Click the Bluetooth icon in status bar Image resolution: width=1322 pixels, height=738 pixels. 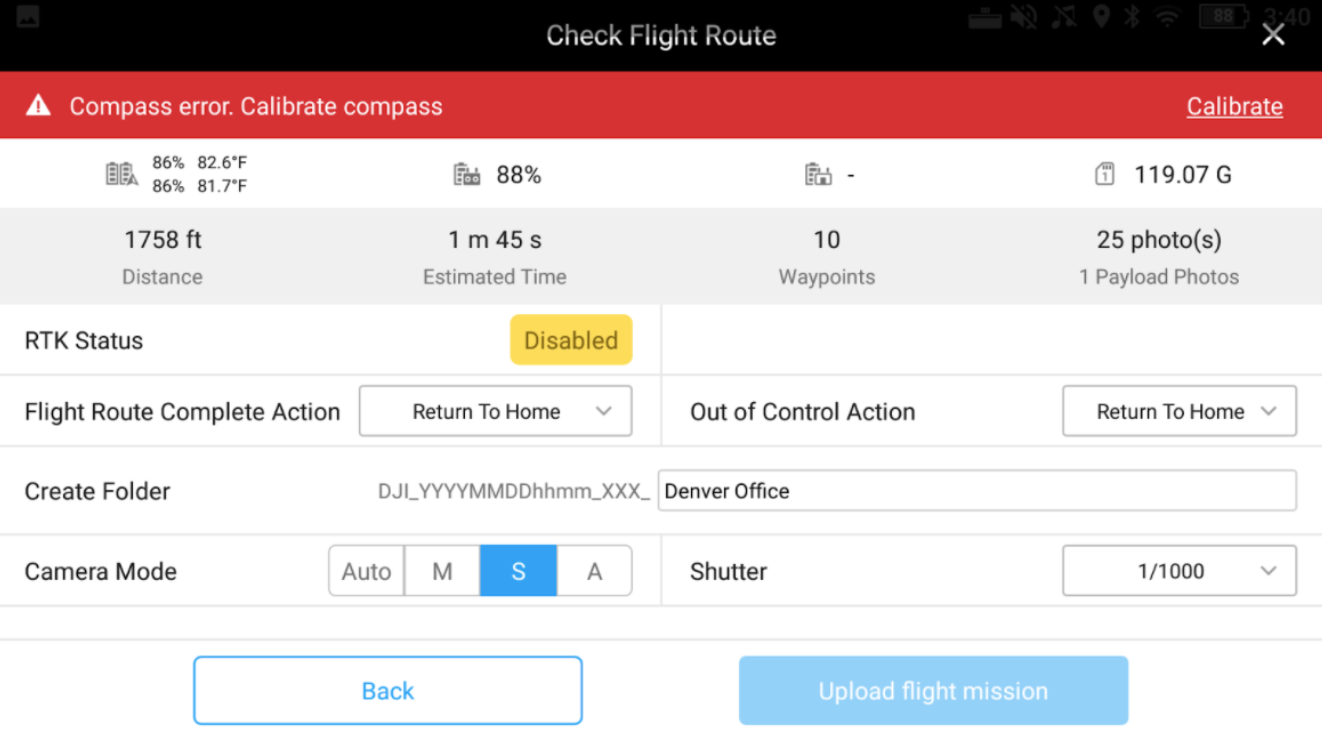[1131, 17]
